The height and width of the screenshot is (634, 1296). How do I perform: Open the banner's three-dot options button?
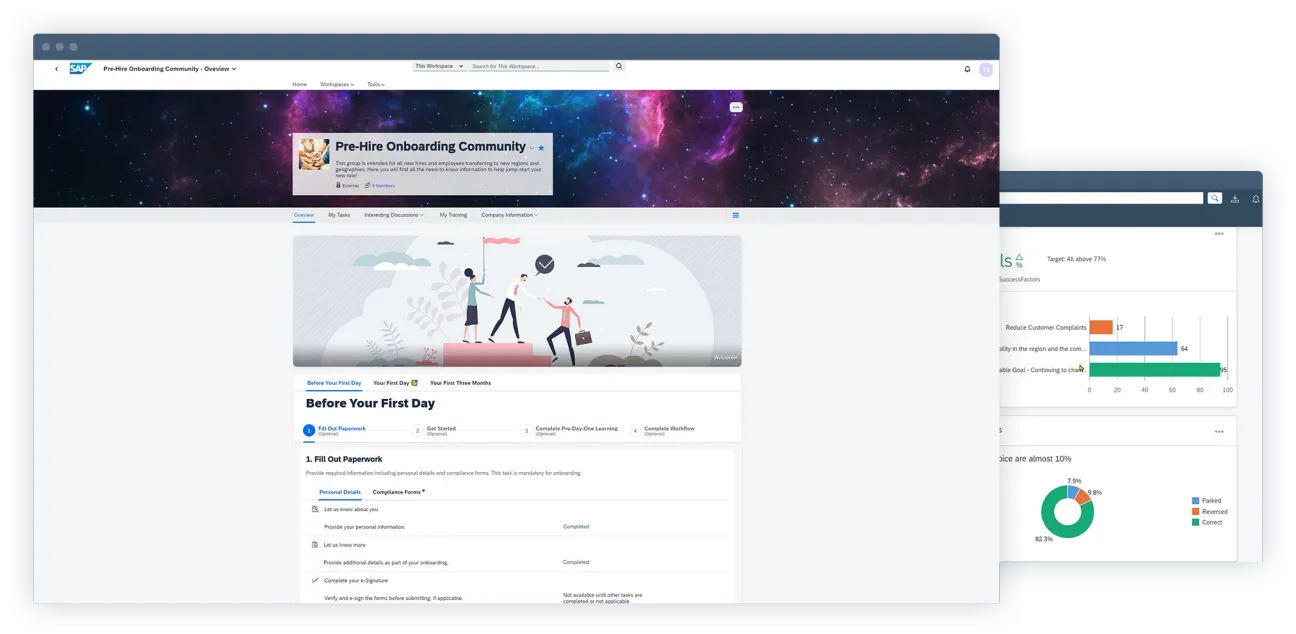(736, 107)
